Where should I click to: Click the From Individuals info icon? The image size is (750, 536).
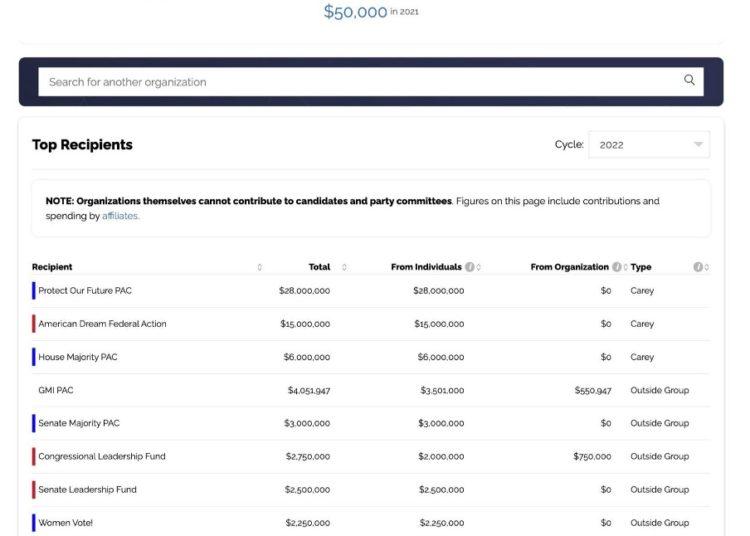tap(470, 267)
